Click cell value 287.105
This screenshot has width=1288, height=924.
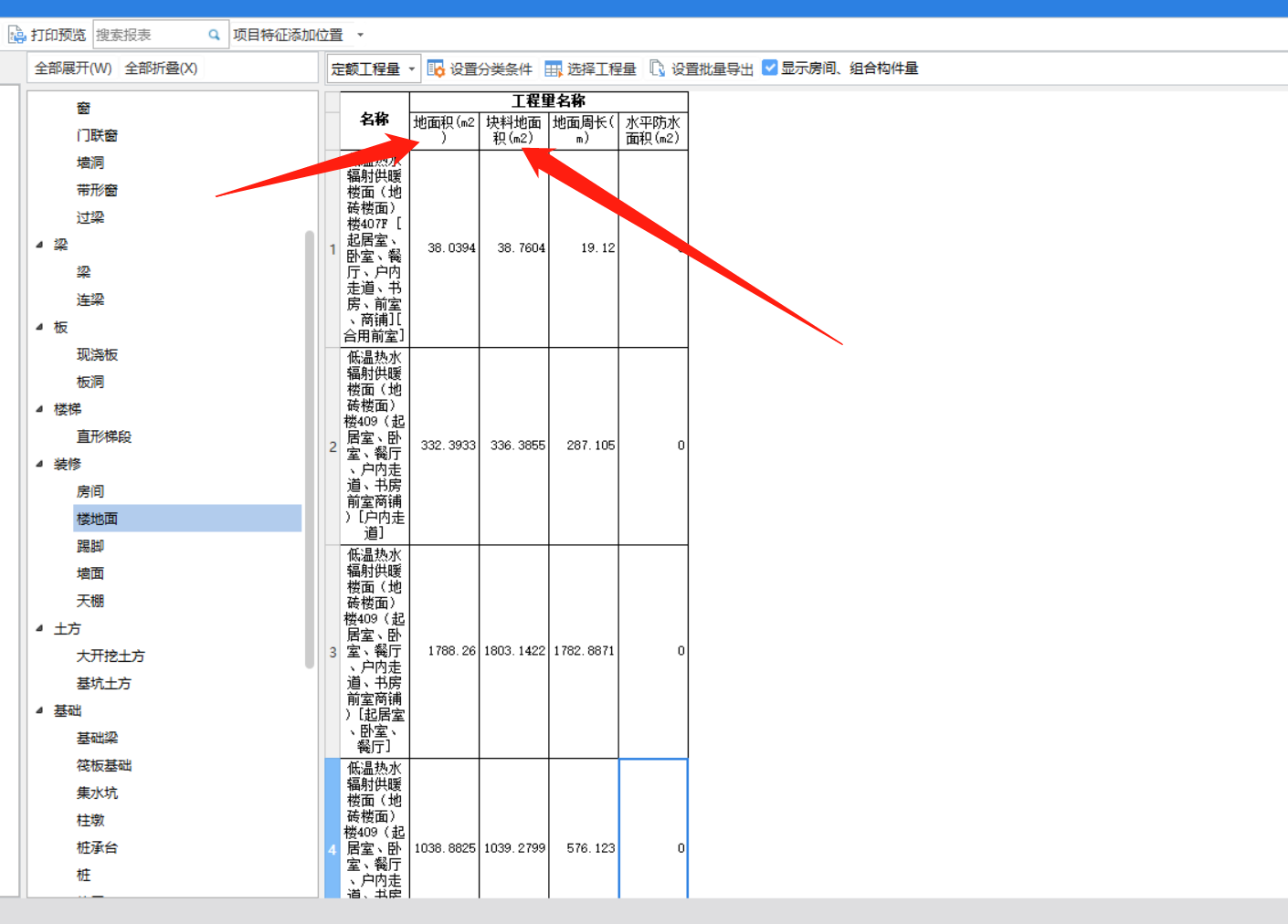590,446
